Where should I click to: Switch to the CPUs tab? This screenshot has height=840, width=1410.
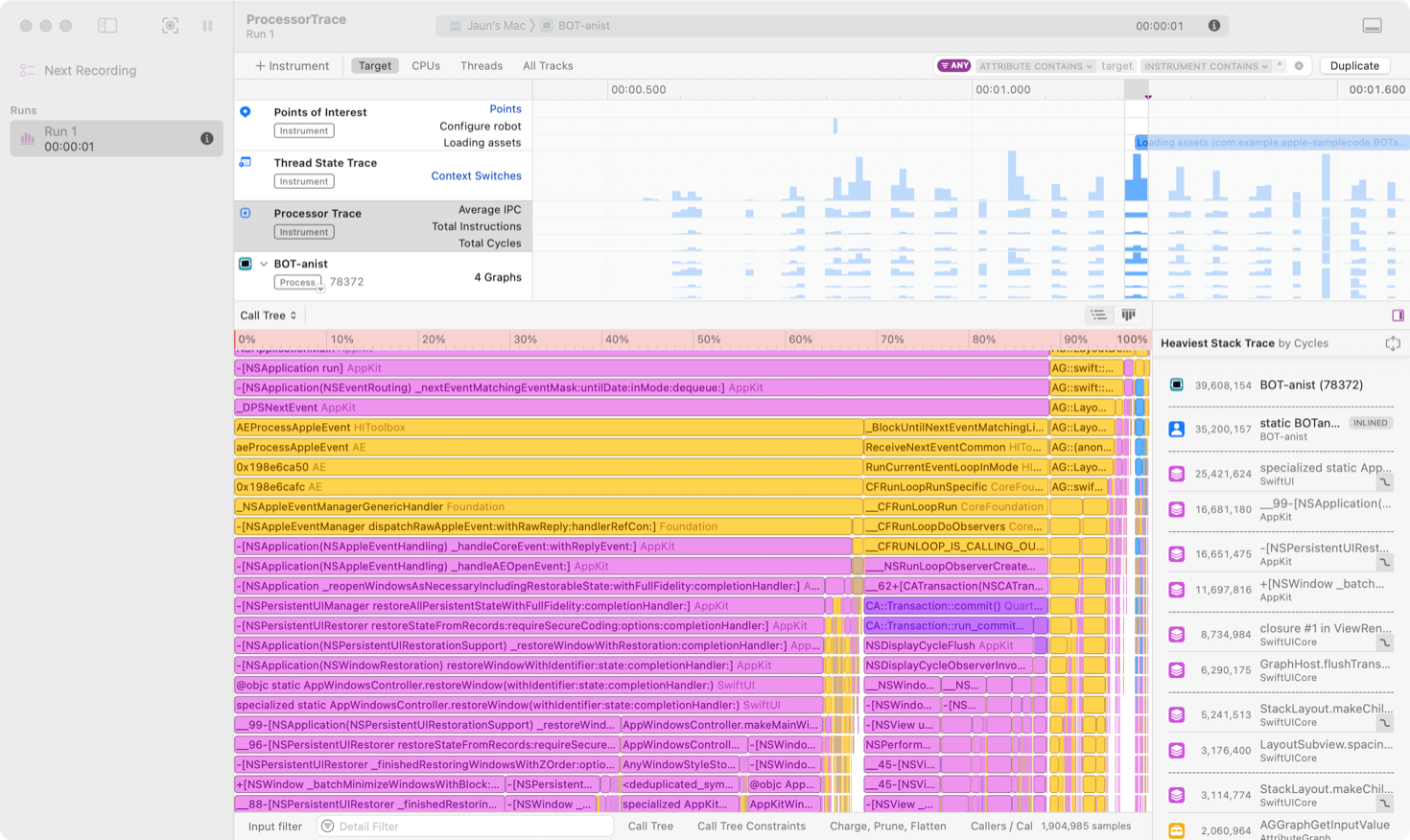pyautogui.click(x=425, y=65)
